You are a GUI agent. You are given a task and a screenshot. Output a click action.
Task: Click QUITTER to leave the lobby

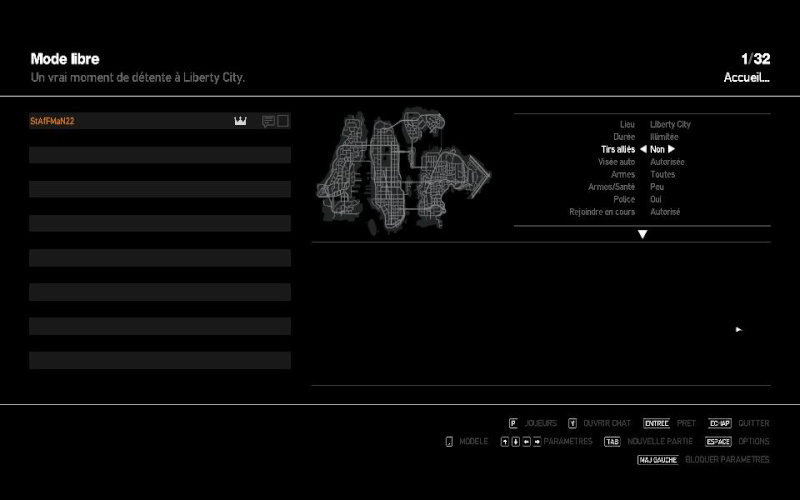pyautogui.click(x=754, y=423)
